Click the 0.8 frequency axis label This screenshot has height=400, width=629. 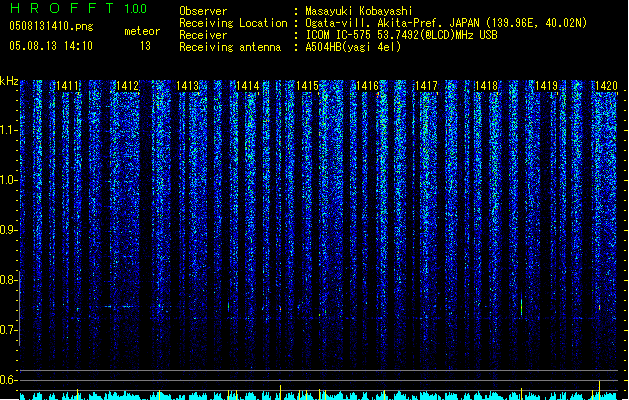click(9, 280)
